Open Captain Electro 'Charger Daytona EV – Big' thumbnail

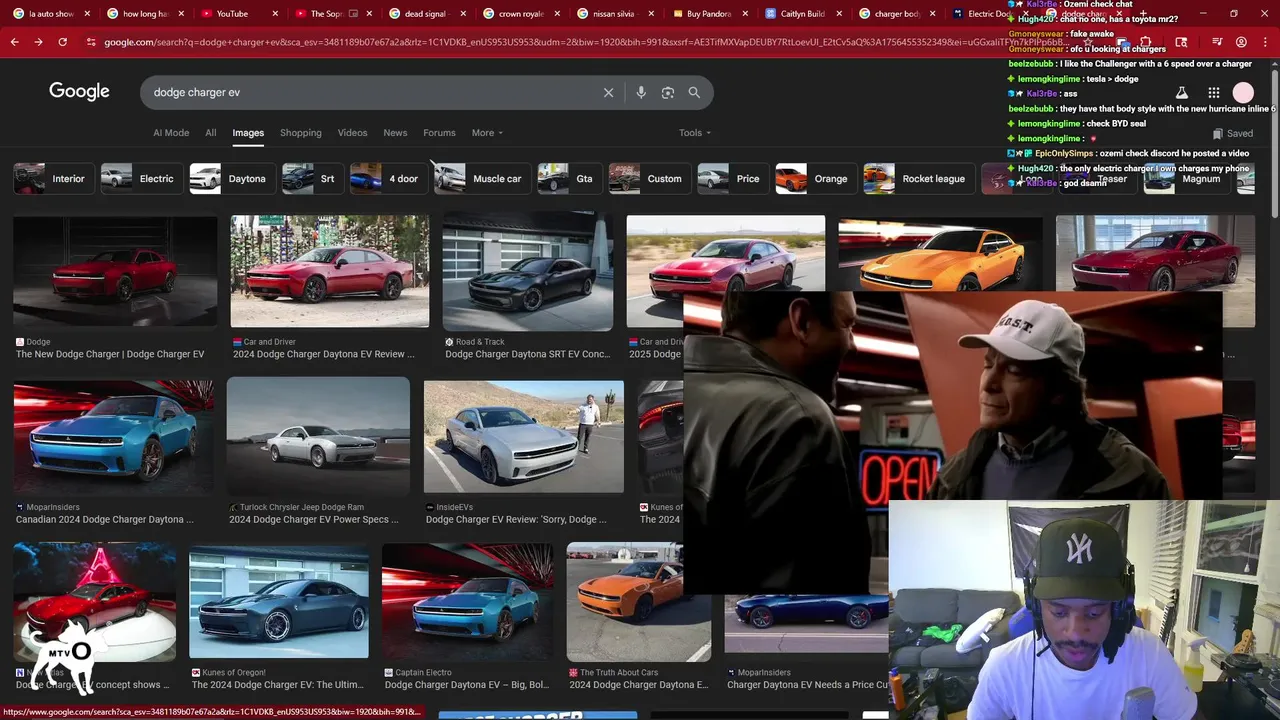click(x=467, y=601)
